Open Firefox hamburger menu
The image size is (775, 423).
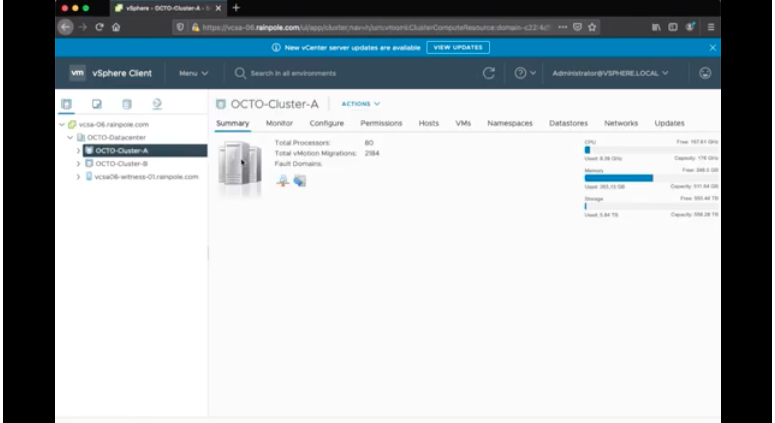click(x=711, y=27)
